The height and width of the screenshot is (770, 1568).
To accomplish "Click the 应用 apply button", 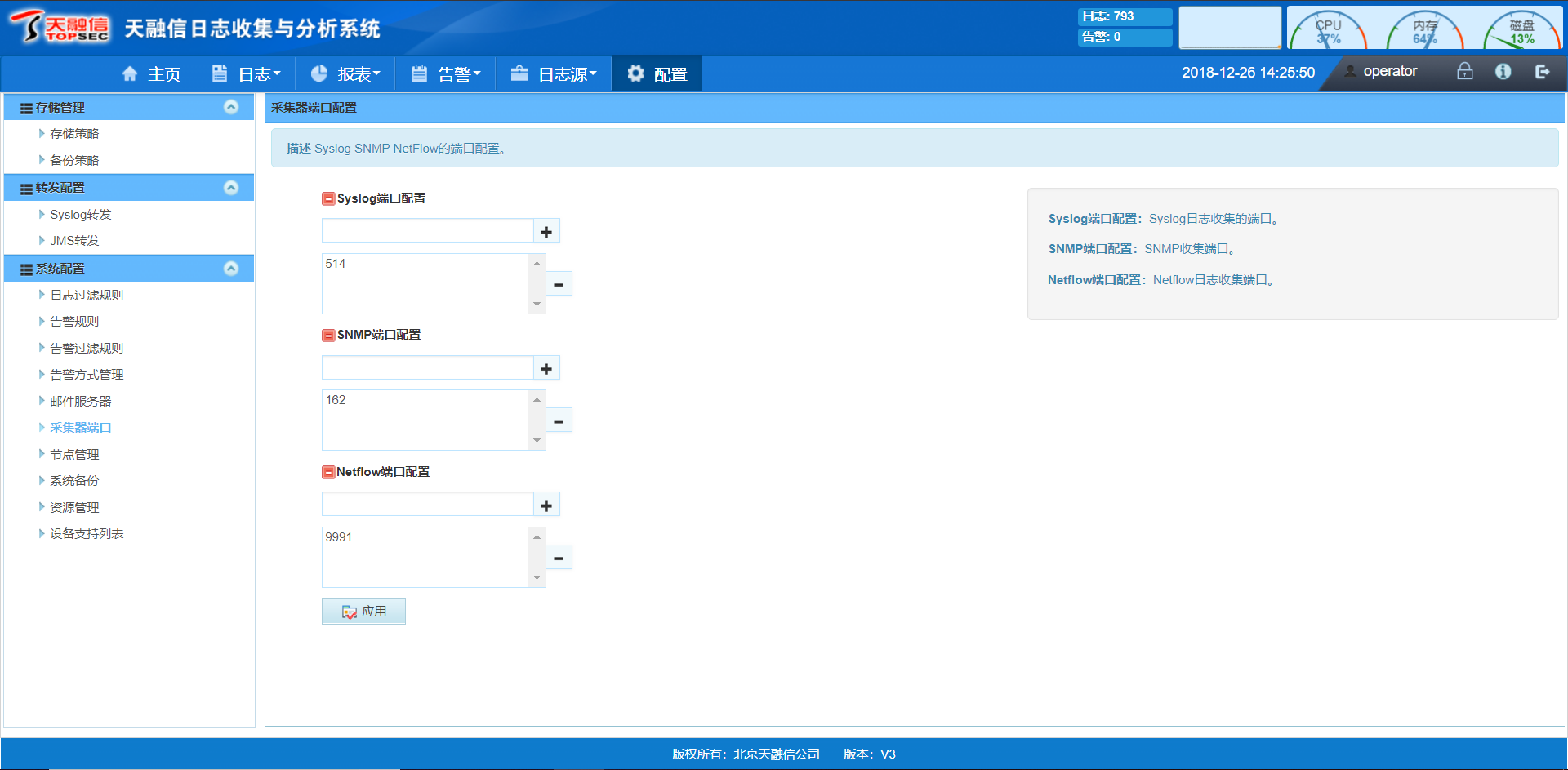I will tap(363, 612).
